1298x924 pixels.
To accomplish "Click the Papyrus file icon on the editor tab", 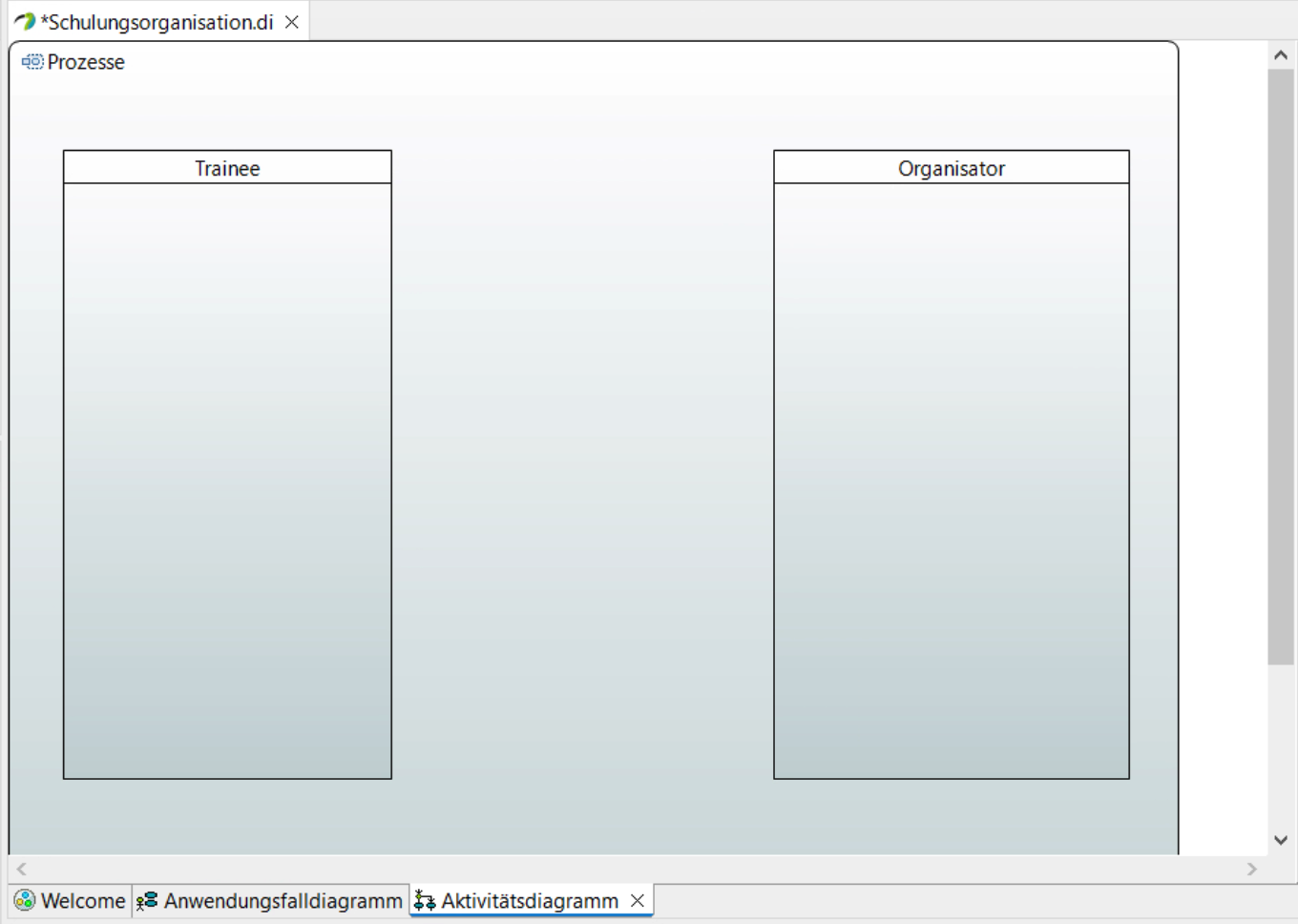I will click(x=25, y=22).
